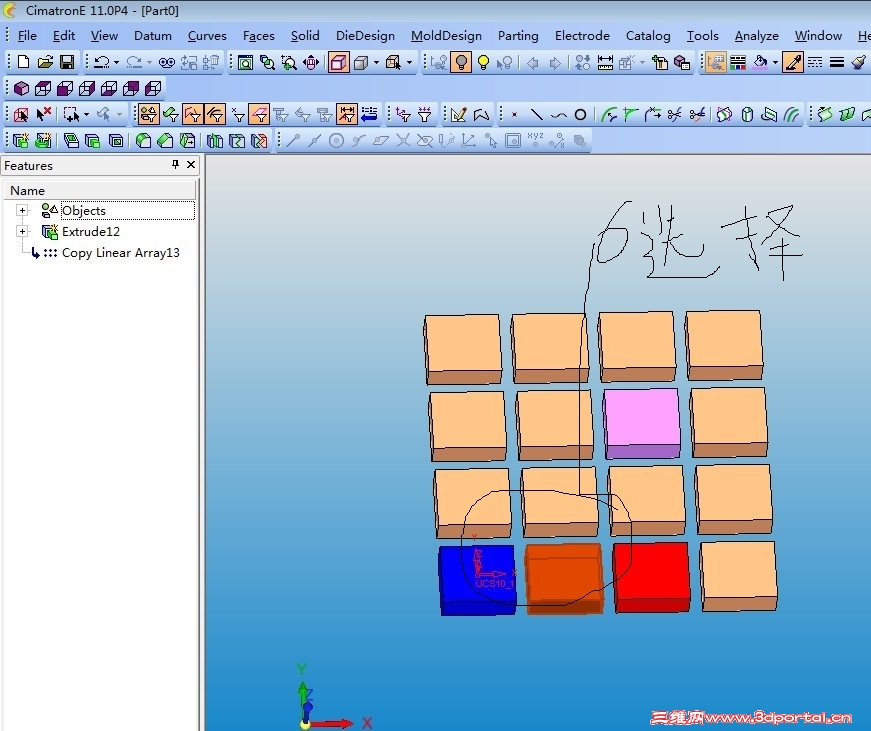Select the Extrude12 feature label

(x=91, y=232)
